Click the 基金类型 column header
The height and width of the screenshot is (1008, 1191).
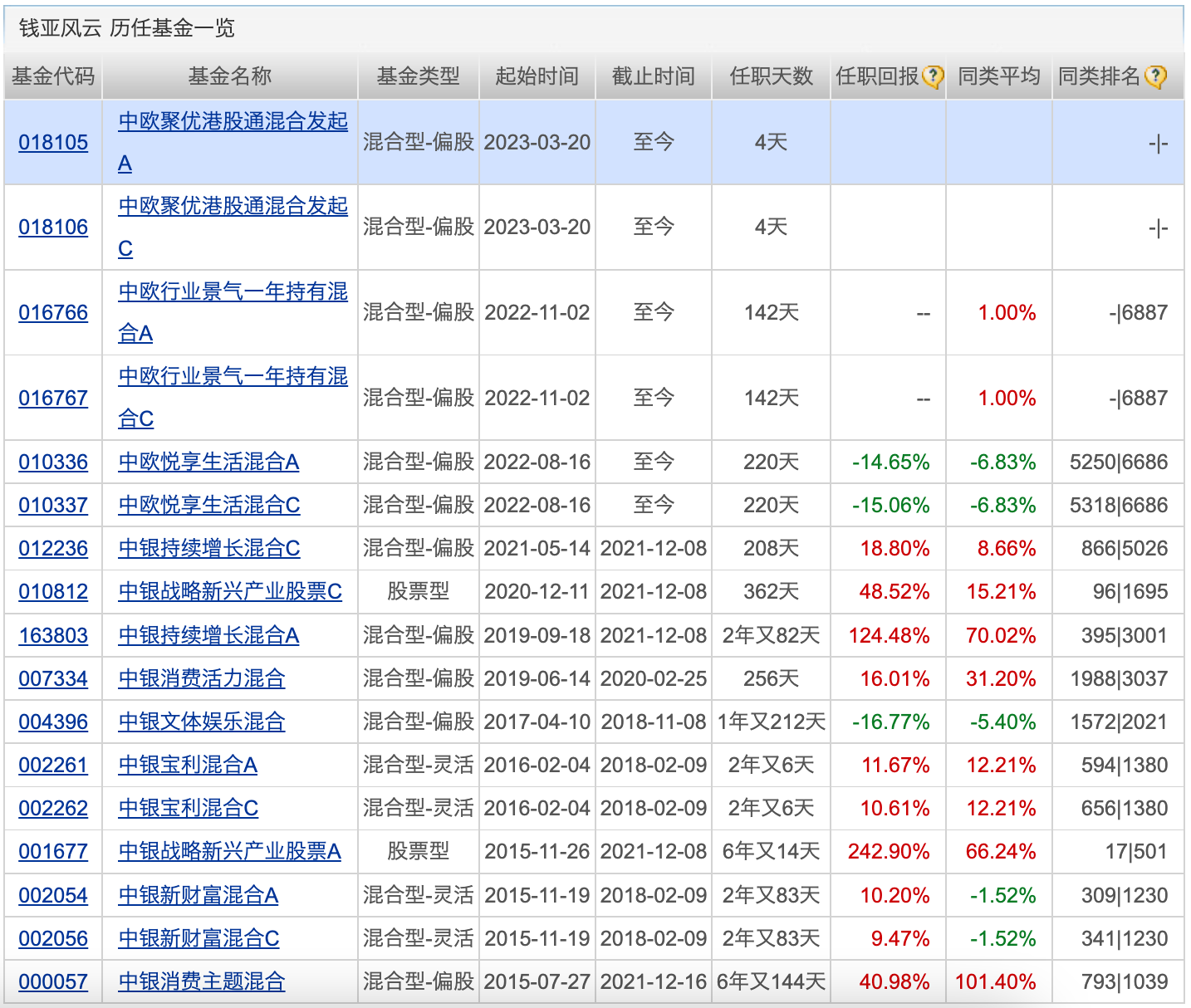[x=419, y=76]
